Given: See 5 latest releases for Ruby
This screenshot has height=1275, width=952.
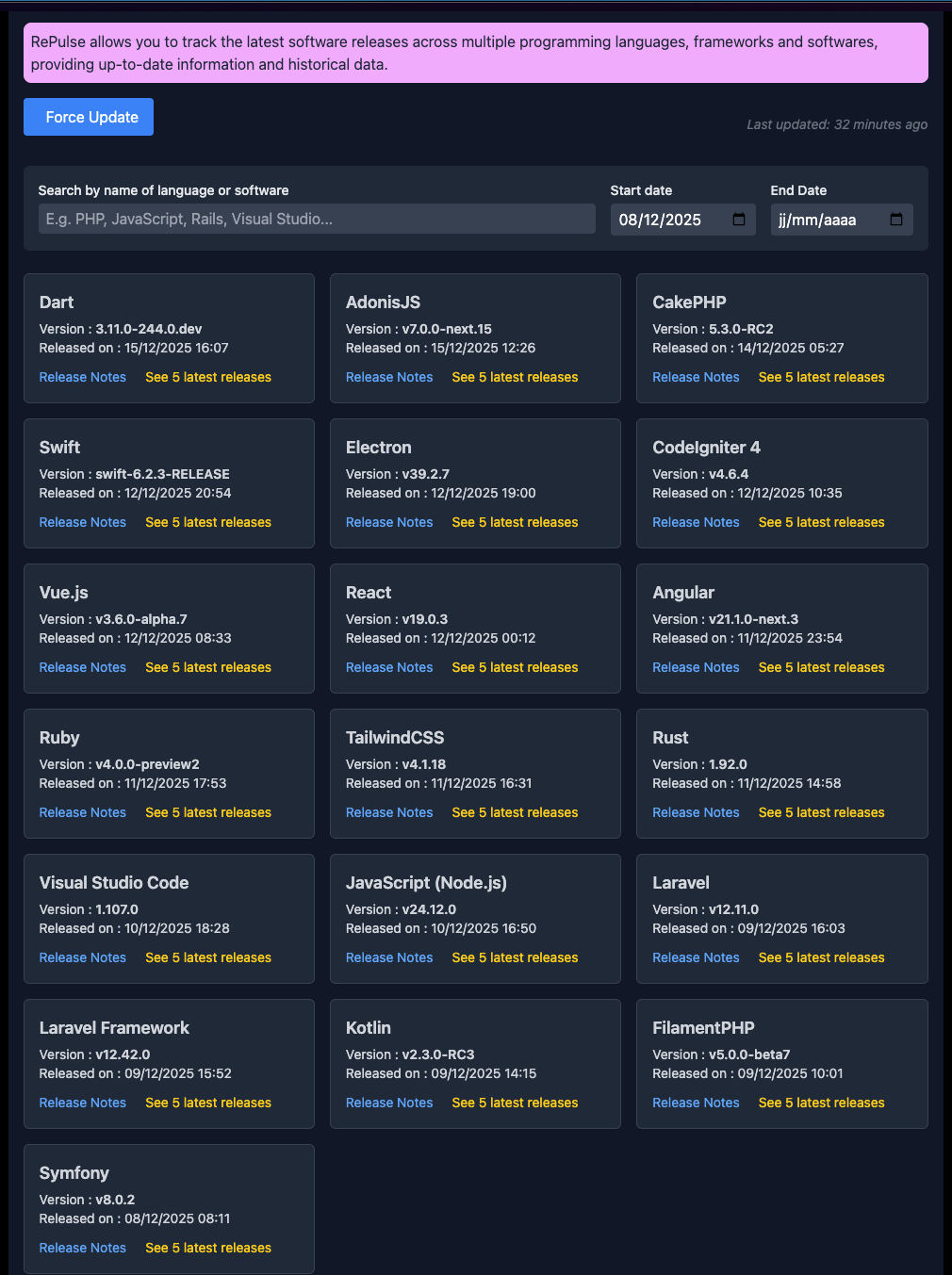Looking at the screenshot, I should pyautogui.click(x=208, y=812).
